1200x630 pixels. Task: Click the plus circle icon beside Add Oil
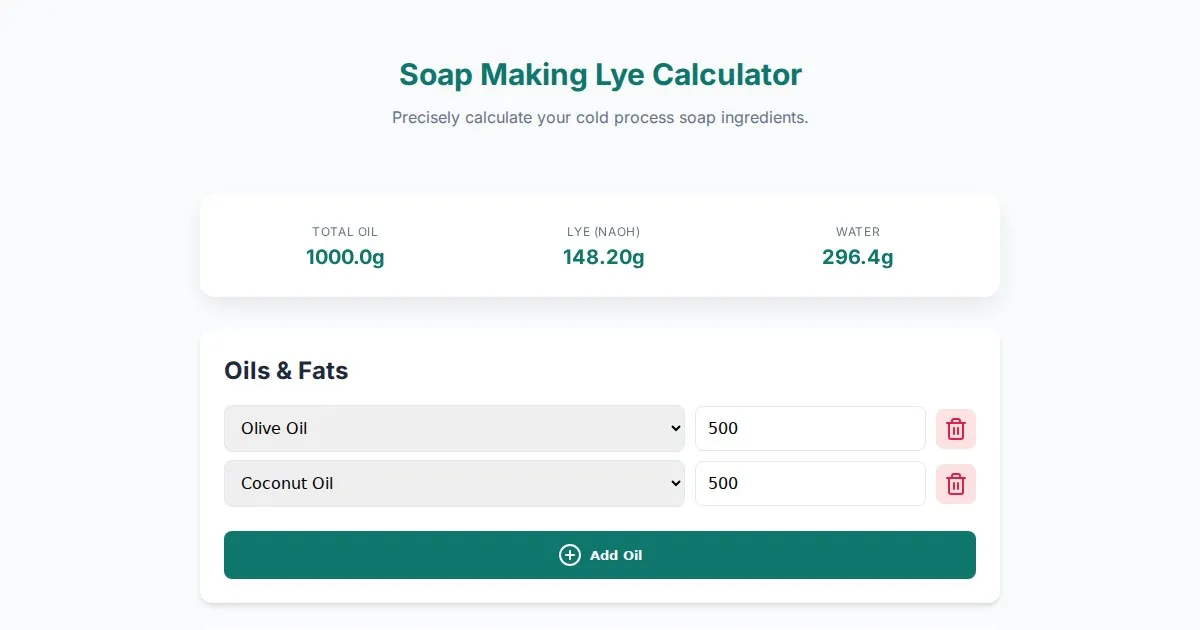point(570,555)
